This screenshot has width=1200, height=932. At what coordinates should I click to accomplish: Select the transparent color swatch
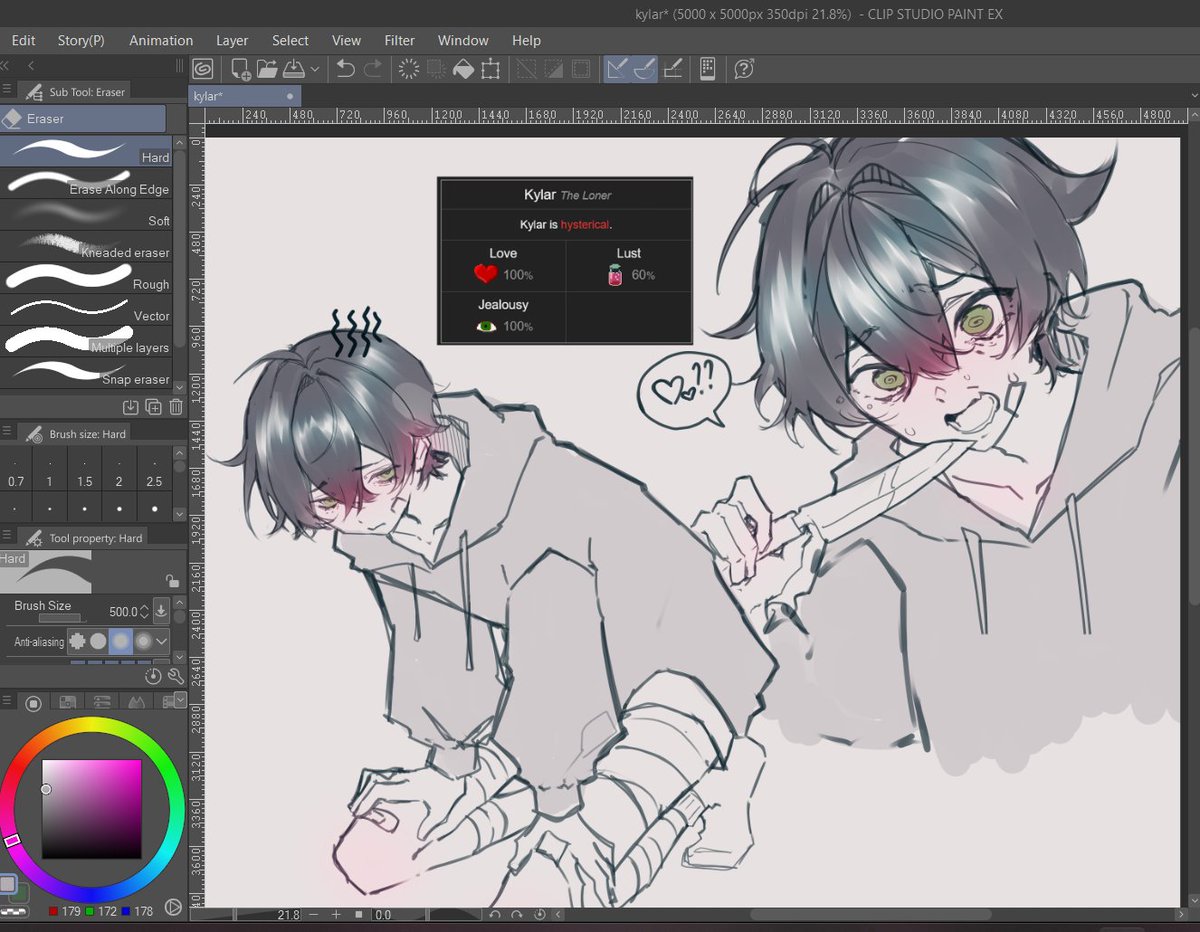pos(14,913)
